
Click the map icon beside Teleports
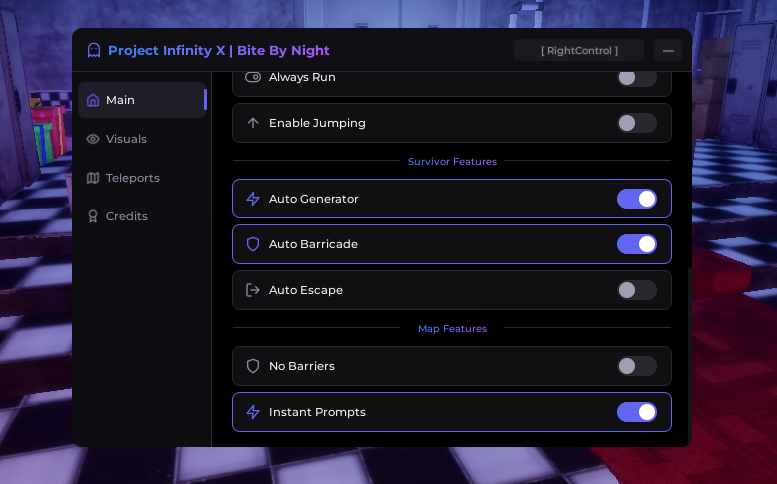pyautogui.click(x=93, y=178)
